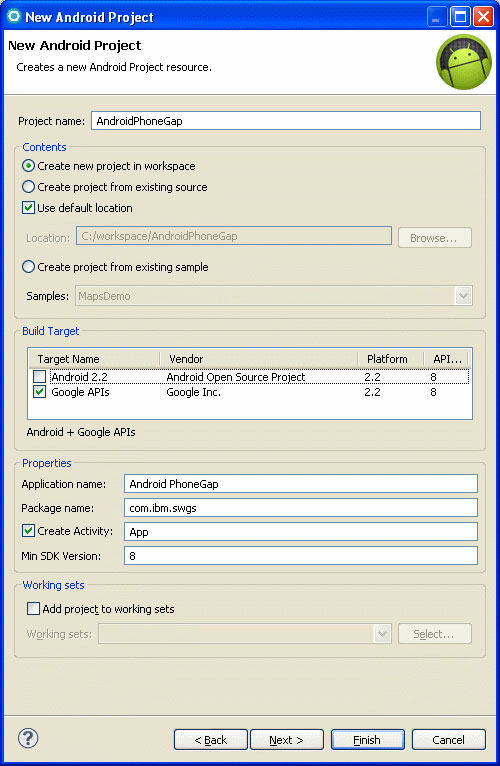The height and width of the screenshot is (766, 500).
Task: Click the Create Activity name field
Action: coord(301,532)
